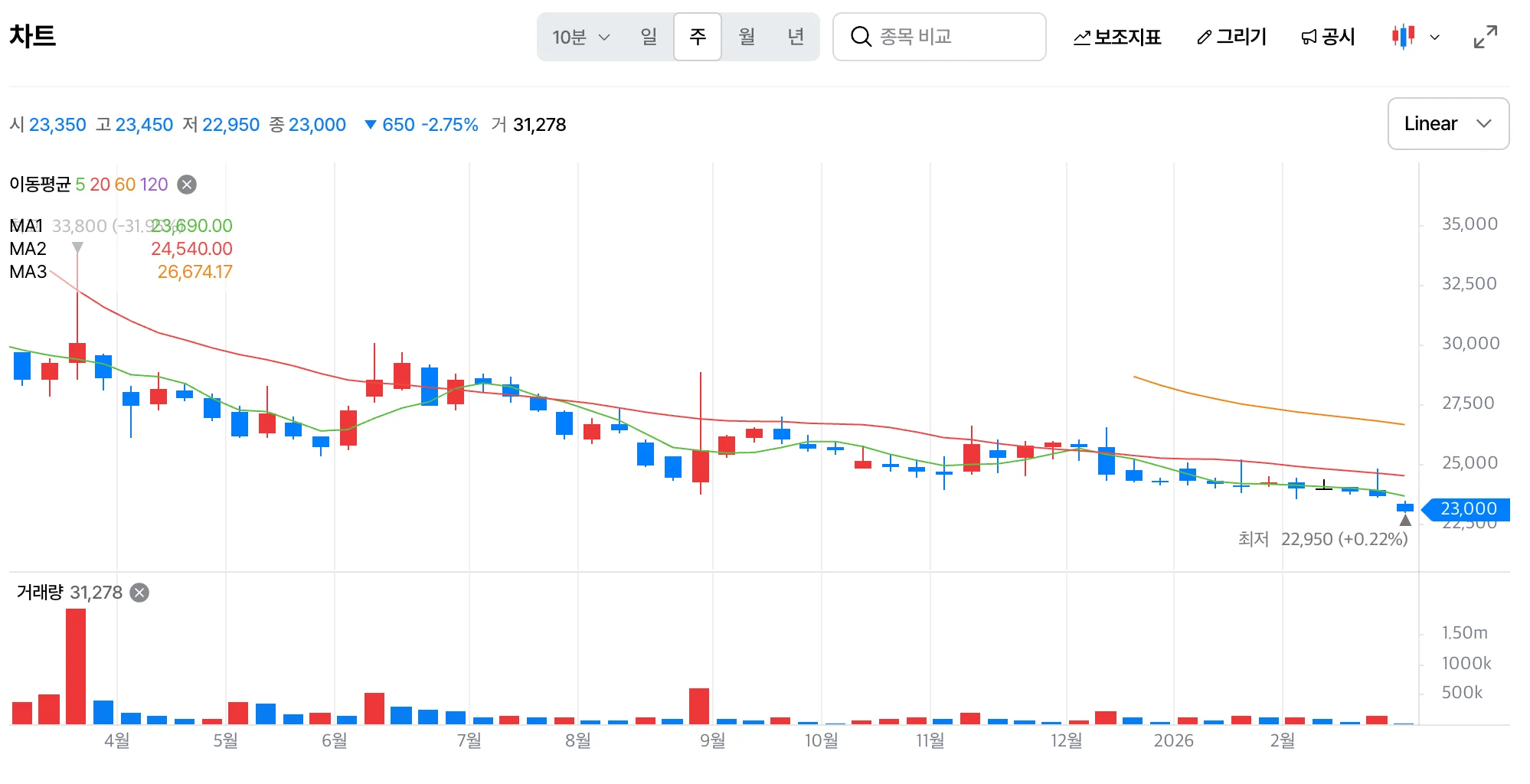1530x784 pixels.
Task: Select the weekly (주) chart tab
Action: (x=698, y=37)
